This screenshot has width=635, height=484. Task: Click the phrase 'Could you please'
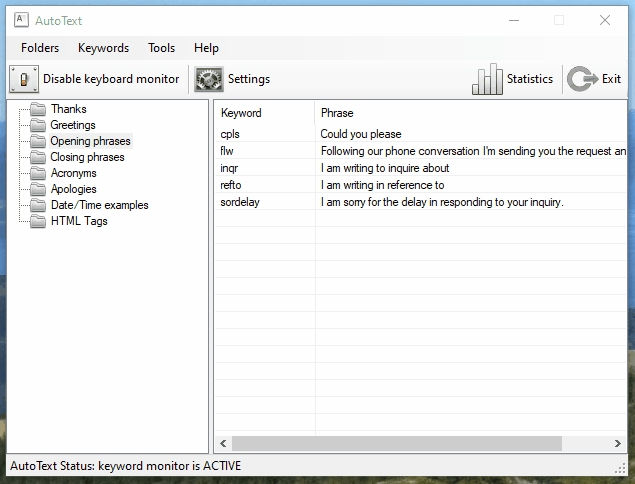click(x=361, y=134)
